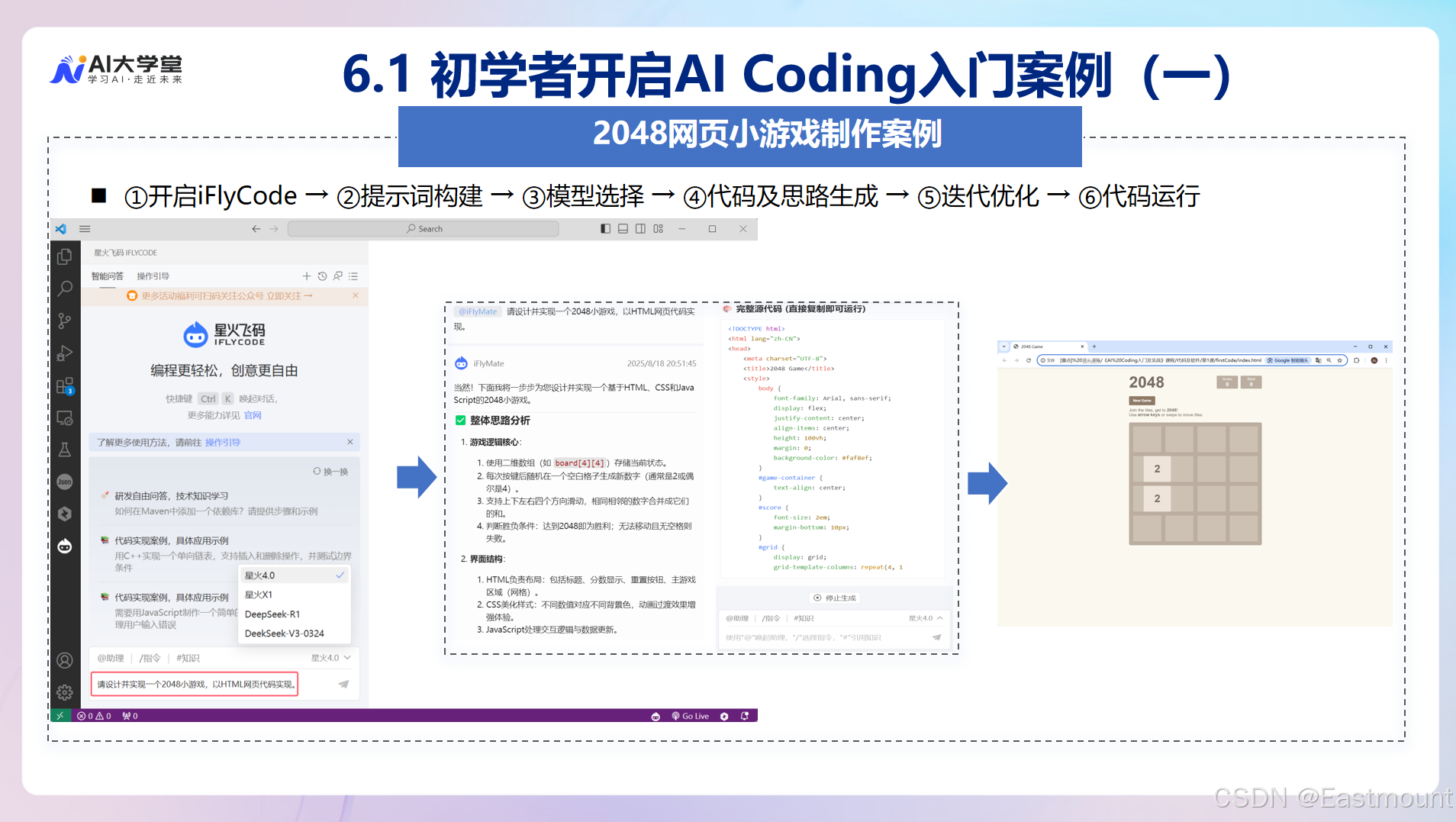Go back with the VS Code left arrow

click(x=256, y=229)
